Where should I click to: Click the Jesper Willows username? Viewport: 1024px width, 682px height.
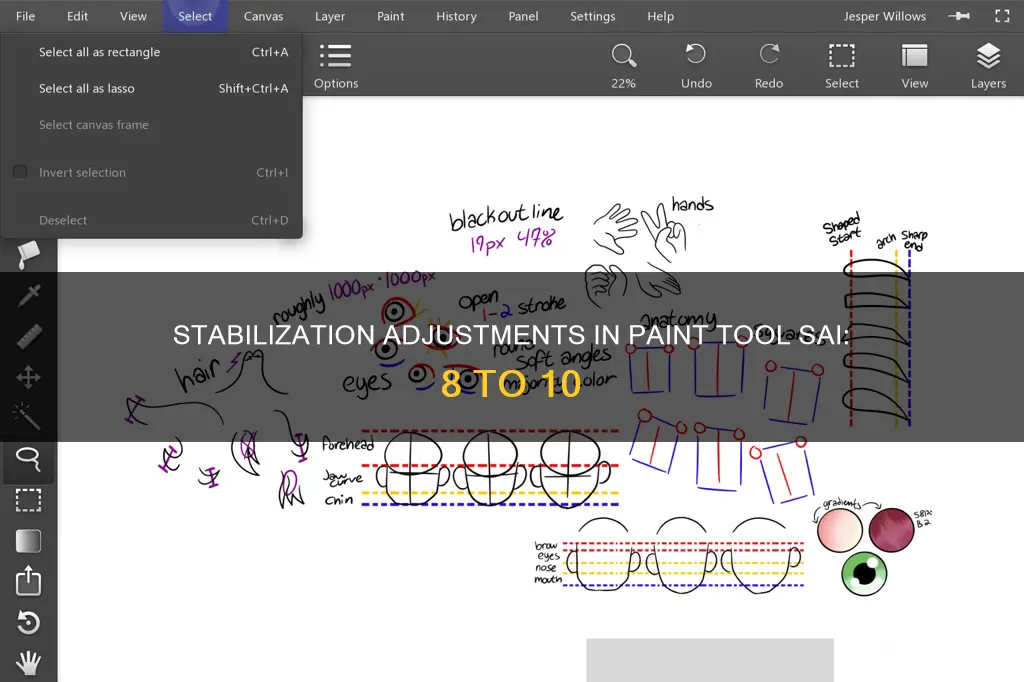coord(884,16)
